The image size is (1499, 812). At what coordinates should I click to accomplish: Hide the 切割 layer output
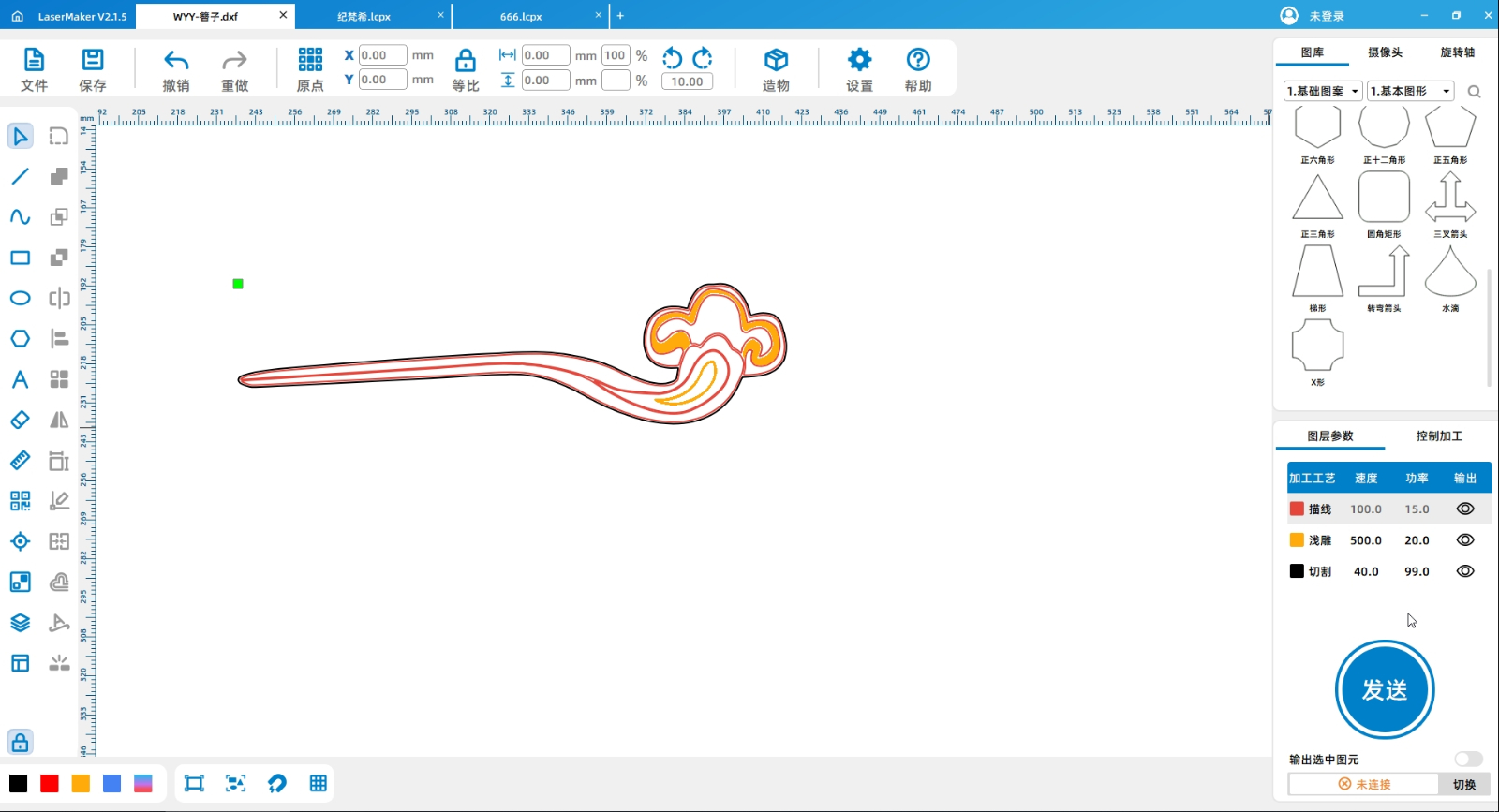click(x=1465, y=571)
